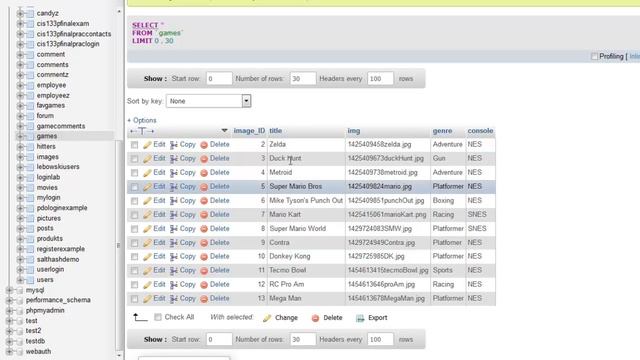Click red Delete icon in Mario Kart row
640x360 pixels.
tap(204, 215)
